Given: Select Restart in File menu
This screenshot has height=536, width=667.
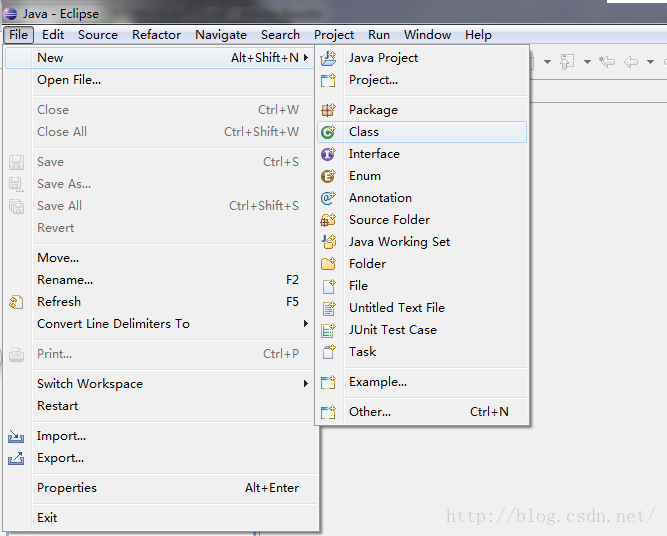Looking at the screenshot, I should point(161,406).
